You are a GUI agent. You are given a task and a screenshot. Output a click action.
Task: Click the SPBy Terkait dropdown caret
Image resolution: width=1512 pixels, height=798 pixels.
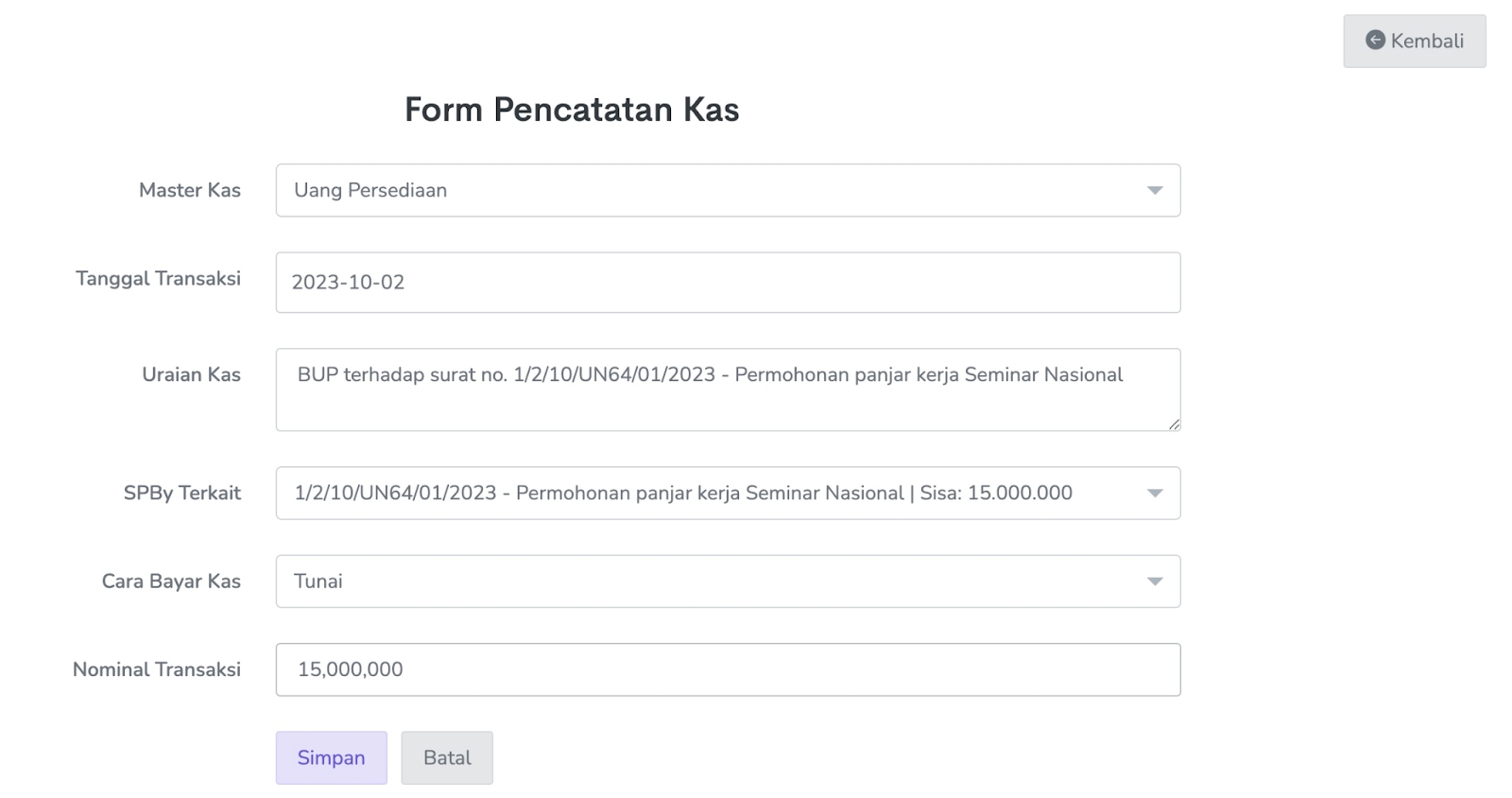point(1154,493)
